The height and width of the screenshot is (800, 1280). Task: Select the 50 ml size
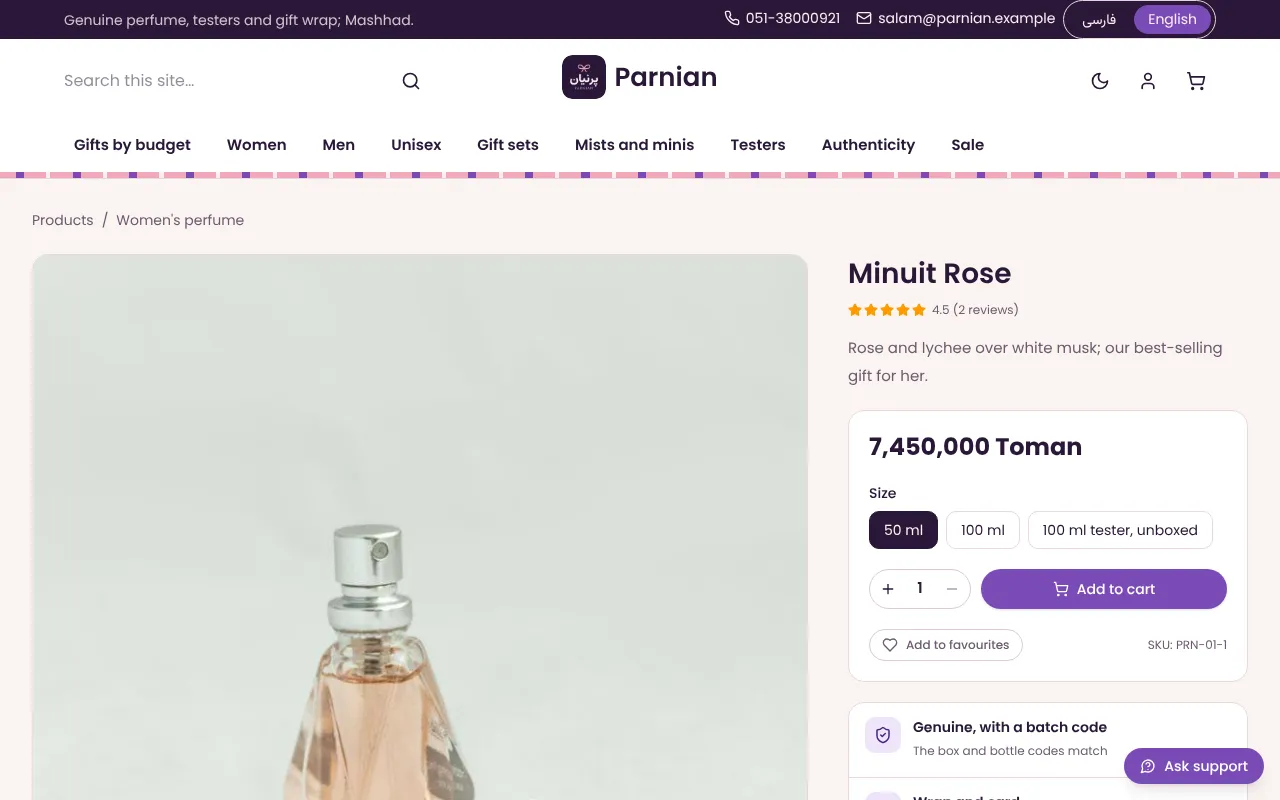pos(903,530)
